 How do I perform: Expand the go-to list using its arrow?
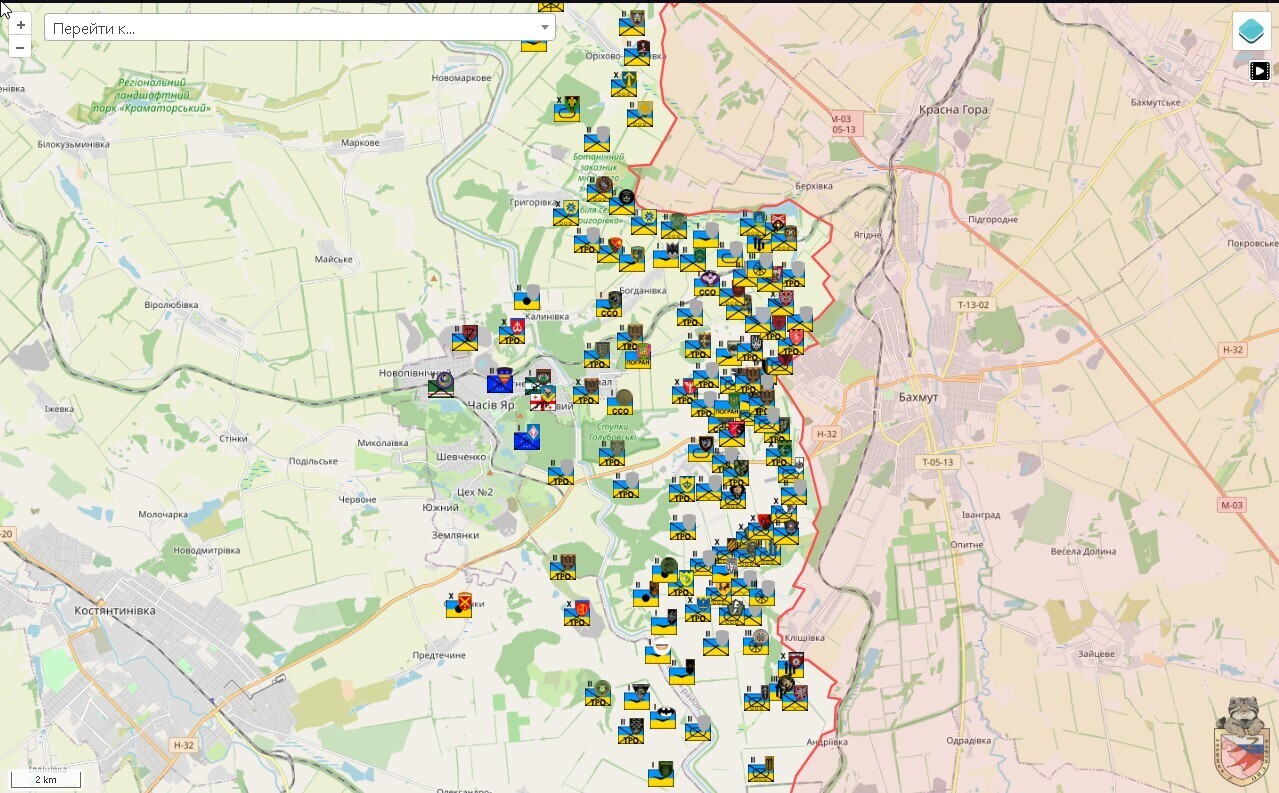545,28
